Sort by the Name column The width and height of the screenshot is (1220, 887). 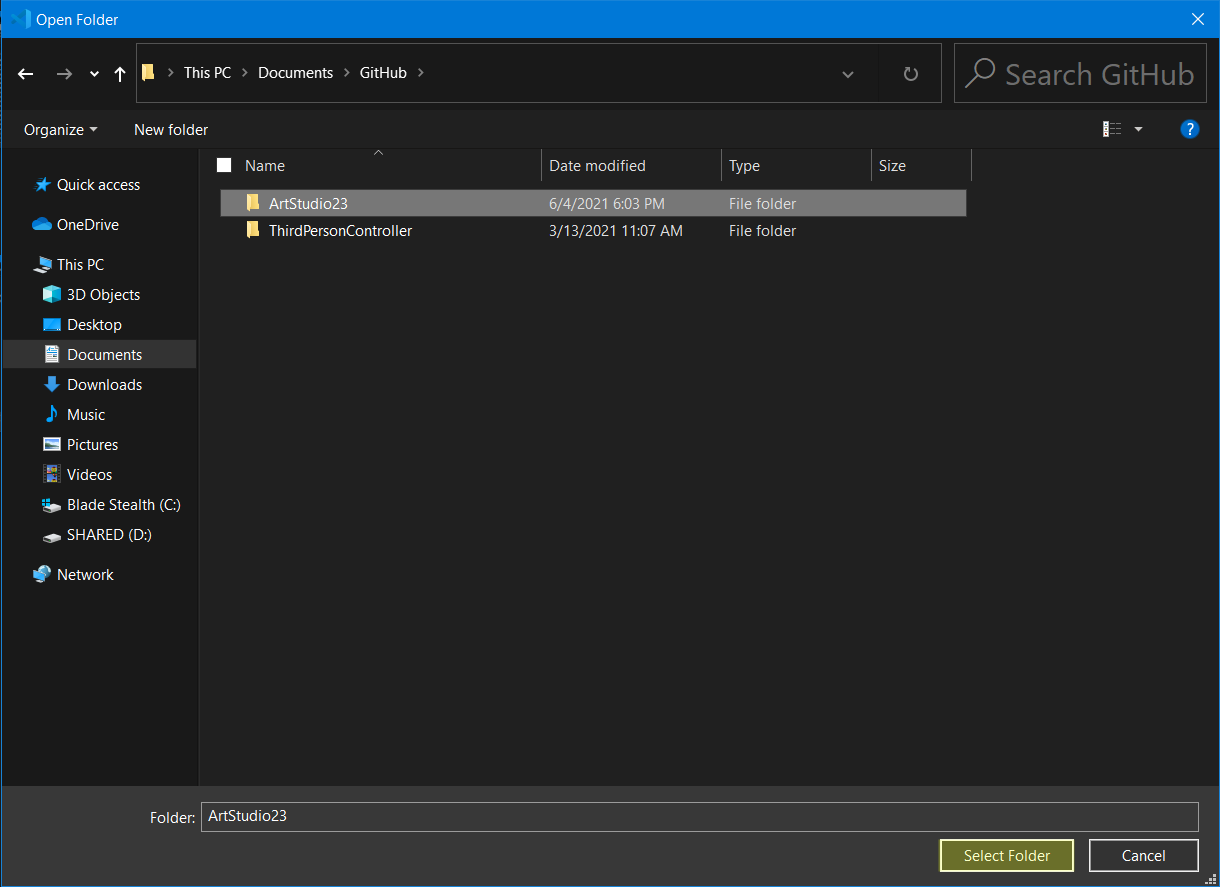(x=265, y=166)
